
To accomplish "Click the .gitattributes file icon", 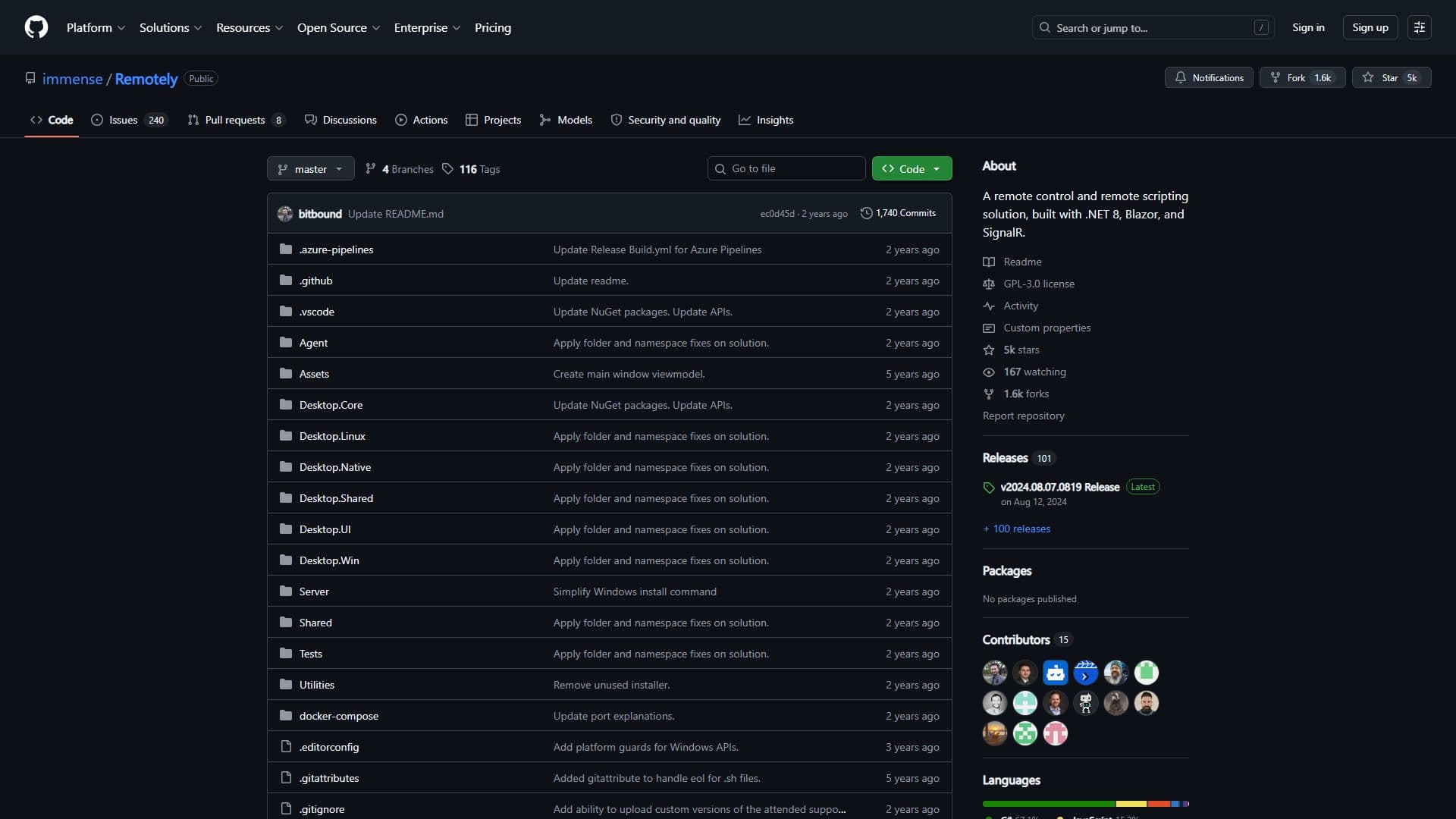I will point(286,778).
